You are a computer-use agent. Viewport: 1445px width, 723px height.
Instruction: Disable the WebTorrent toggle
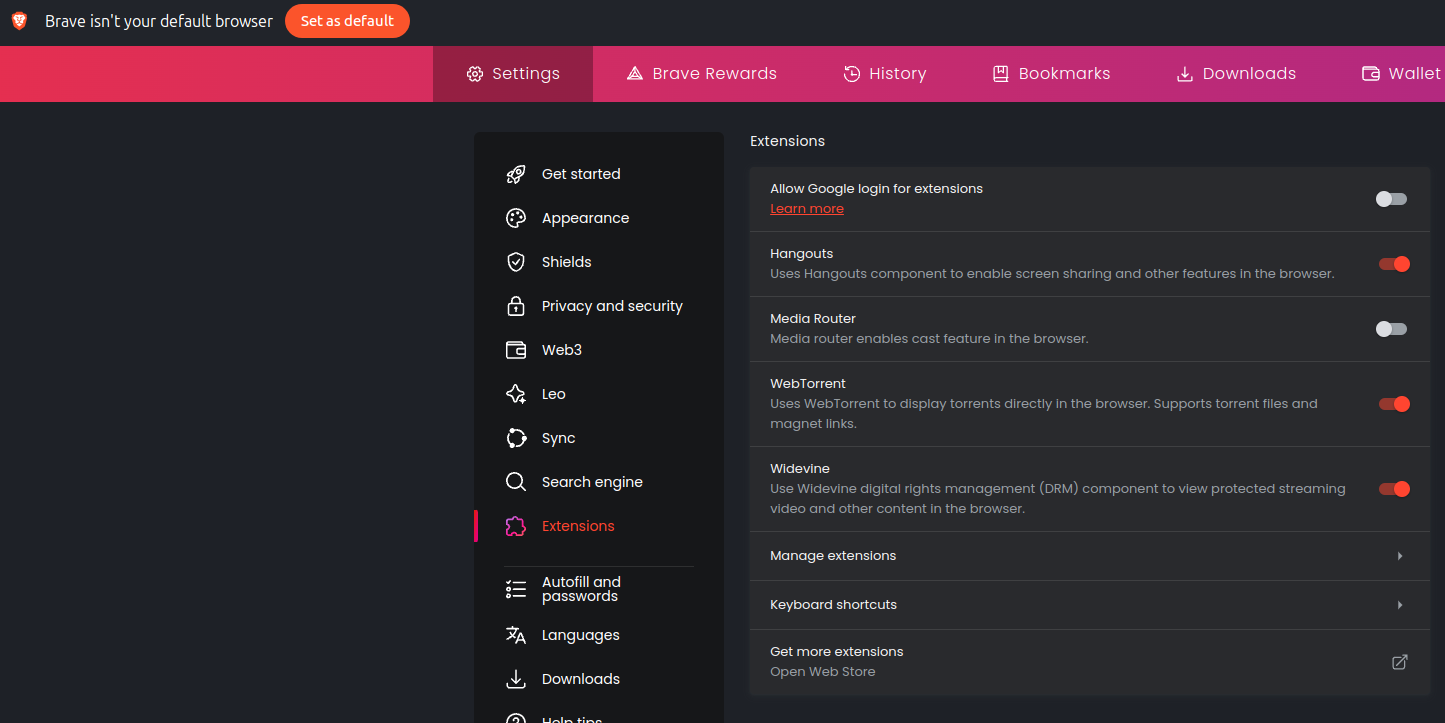[x=1394, y=404]
